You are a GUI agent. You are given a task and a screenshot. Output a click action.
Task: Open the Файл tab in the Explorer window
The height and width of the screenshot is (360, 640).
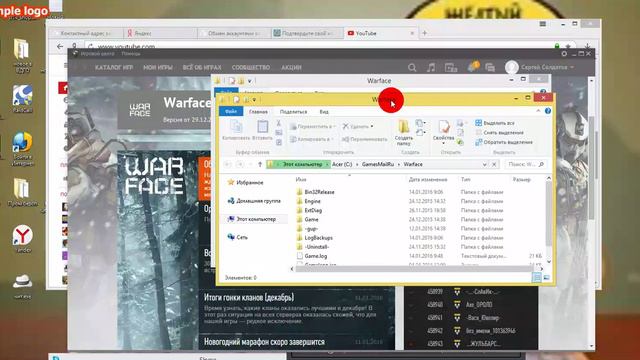coord(231,111)
